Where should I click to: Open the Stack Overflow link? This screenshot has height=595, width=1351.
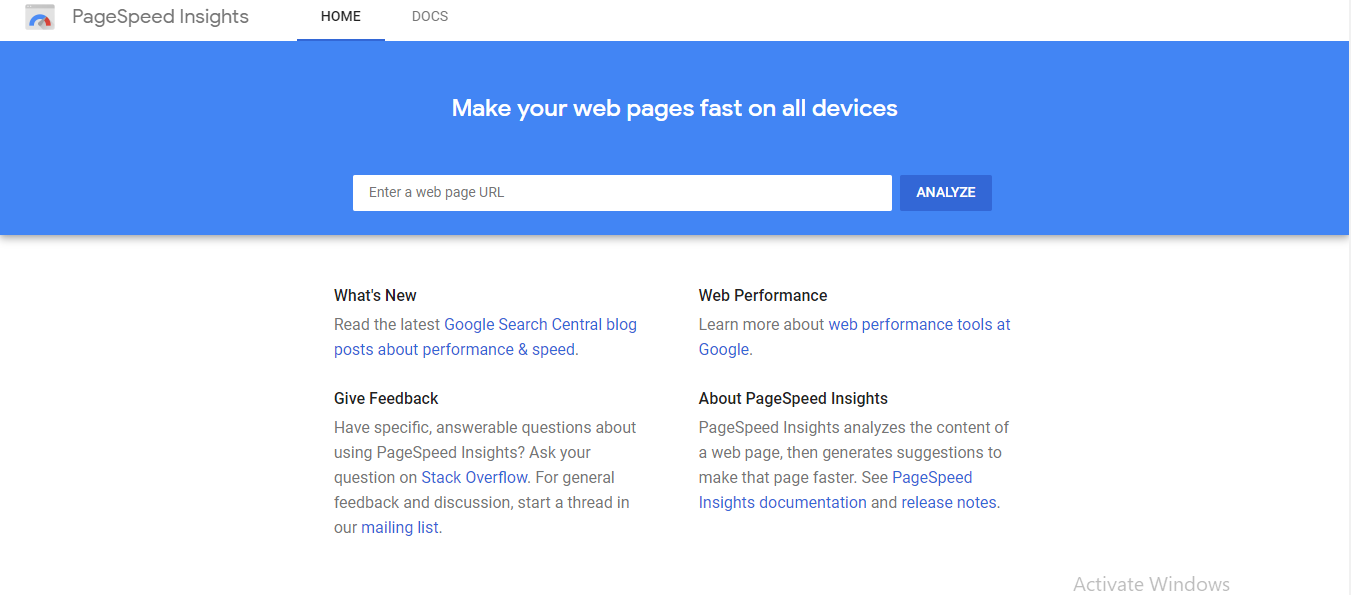click(474, 477)
